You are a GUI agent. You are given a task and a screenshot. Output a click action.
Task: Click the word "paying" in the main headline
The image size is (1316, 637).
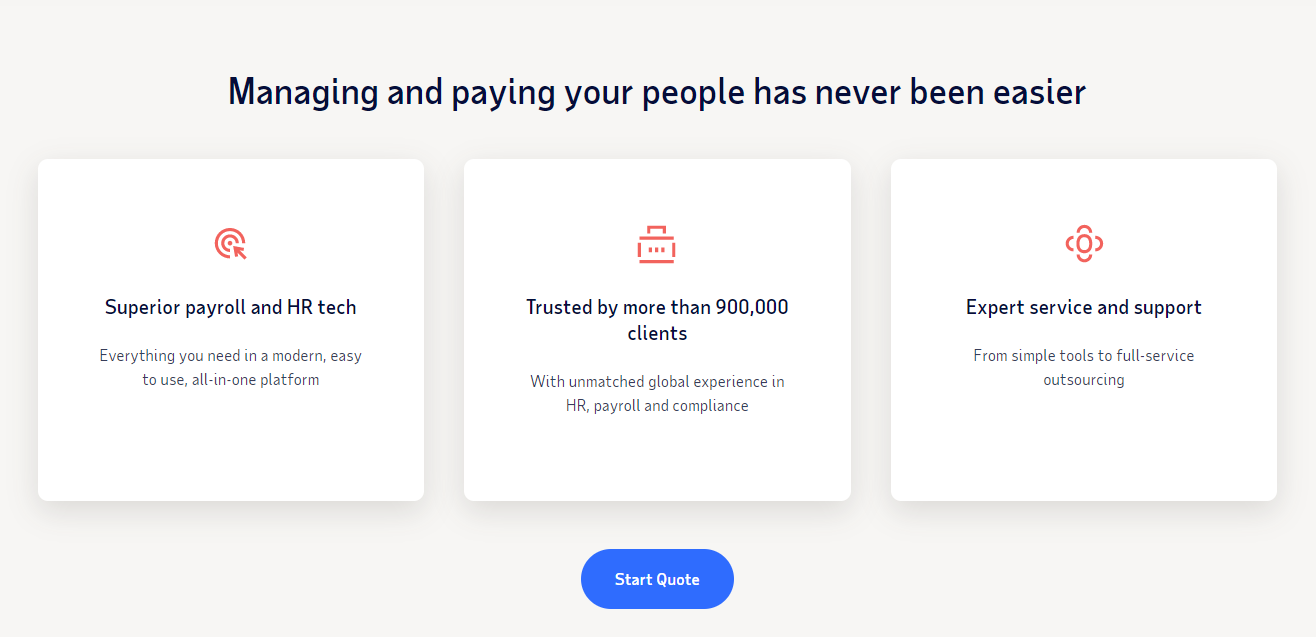pyautogui.click(x=503, y=92)
